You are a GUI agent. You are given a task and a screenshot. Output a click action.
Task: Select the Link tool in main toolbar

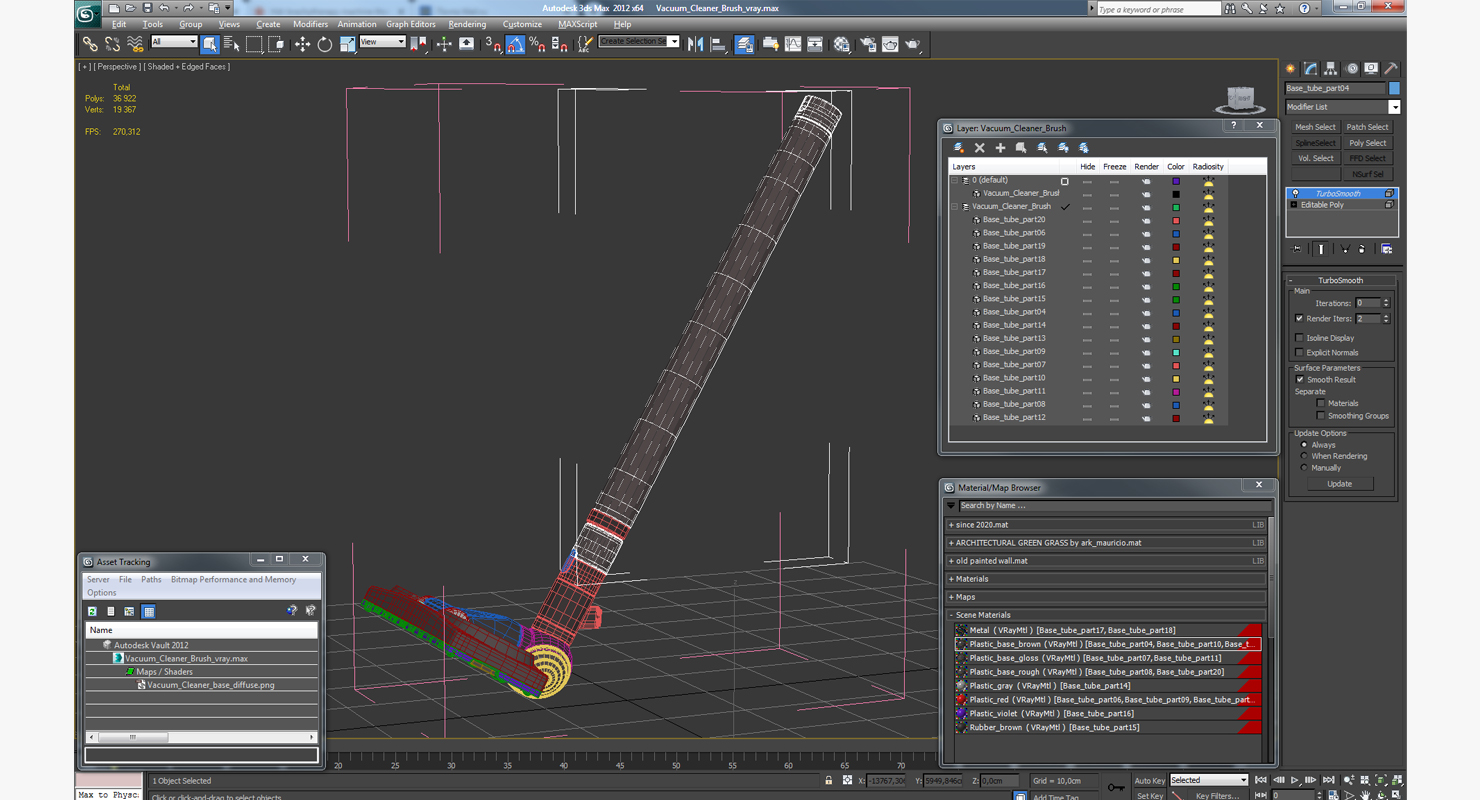[90, 44]
